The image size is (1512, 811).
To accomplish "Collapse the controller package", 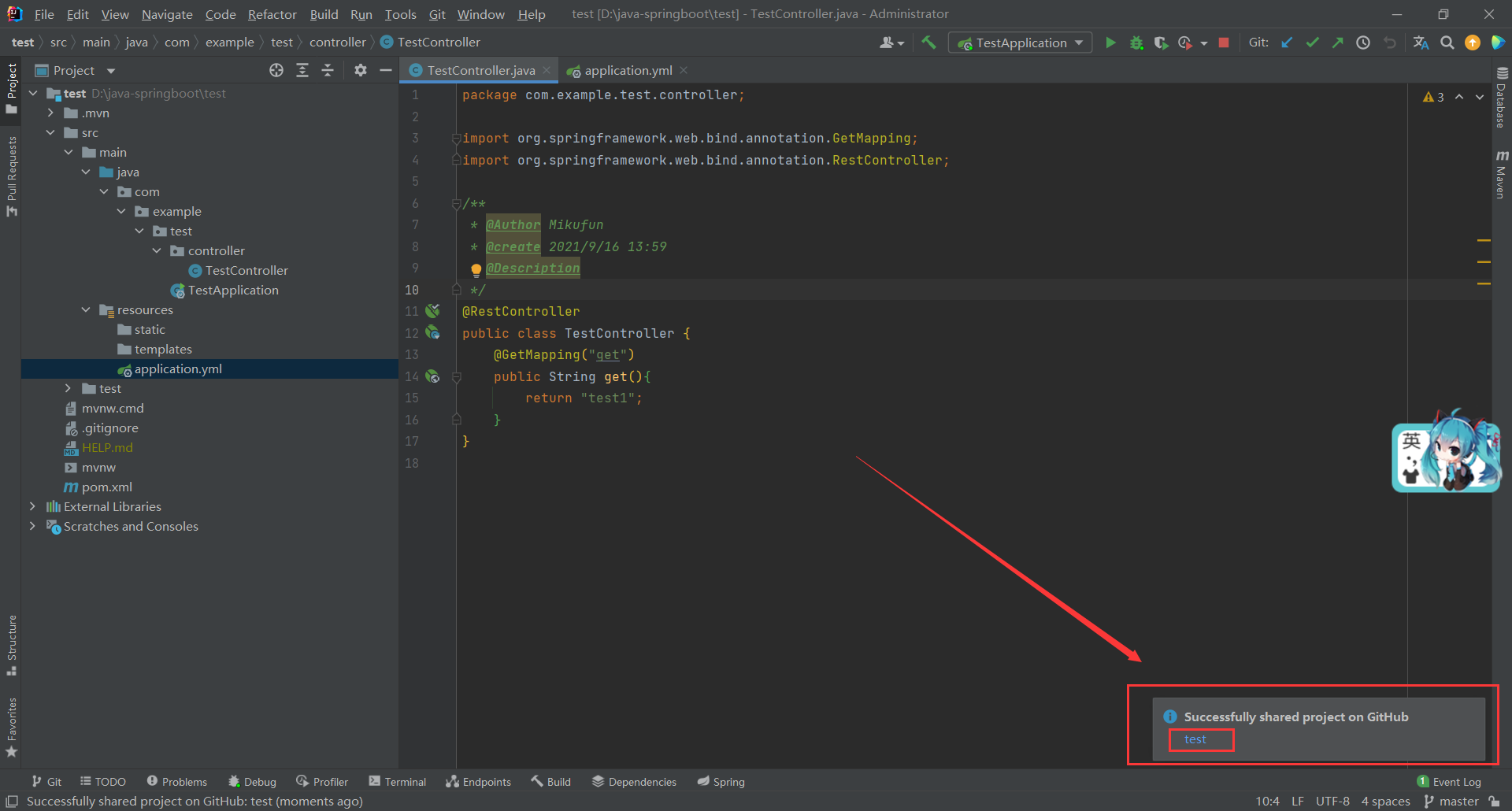I will (x=157, y=251).
